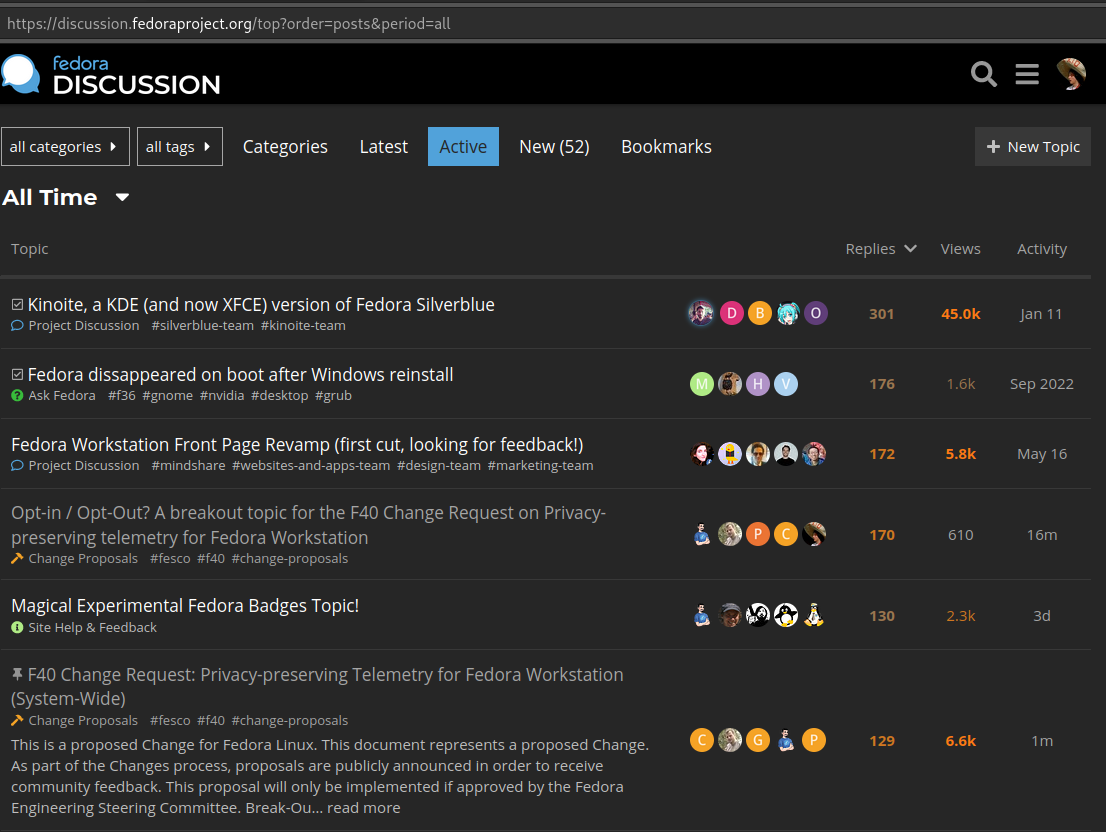Click the Fedora Discussion speech bubble logo
The height and width of the screenshot is (832, 1106).
pos(20,73)
